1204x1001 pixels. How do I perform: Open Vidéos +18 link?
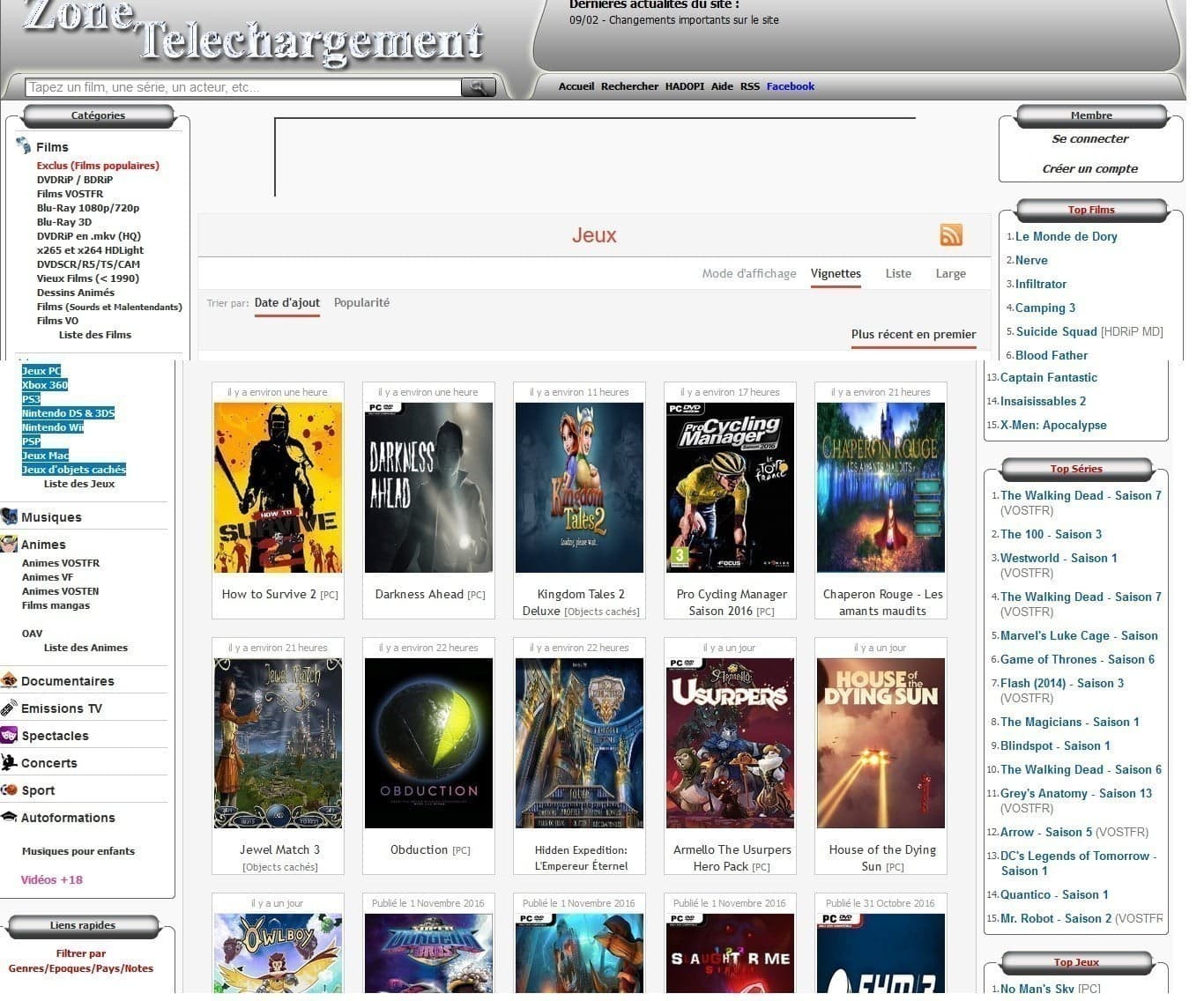(x=52, y=879)
